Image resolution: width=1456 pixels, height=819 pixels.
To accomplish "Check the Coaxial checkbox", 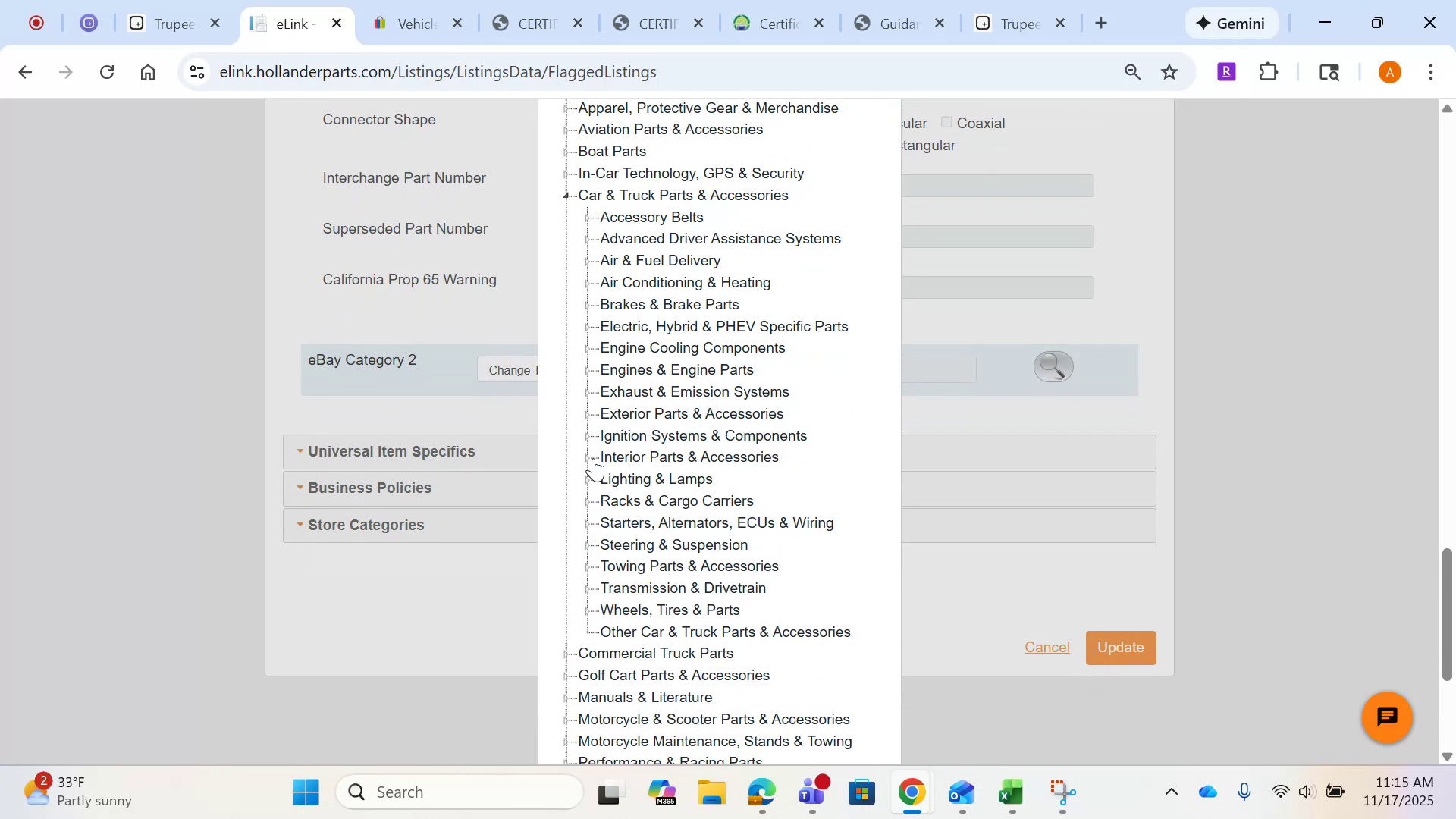I will click(946, 122).
